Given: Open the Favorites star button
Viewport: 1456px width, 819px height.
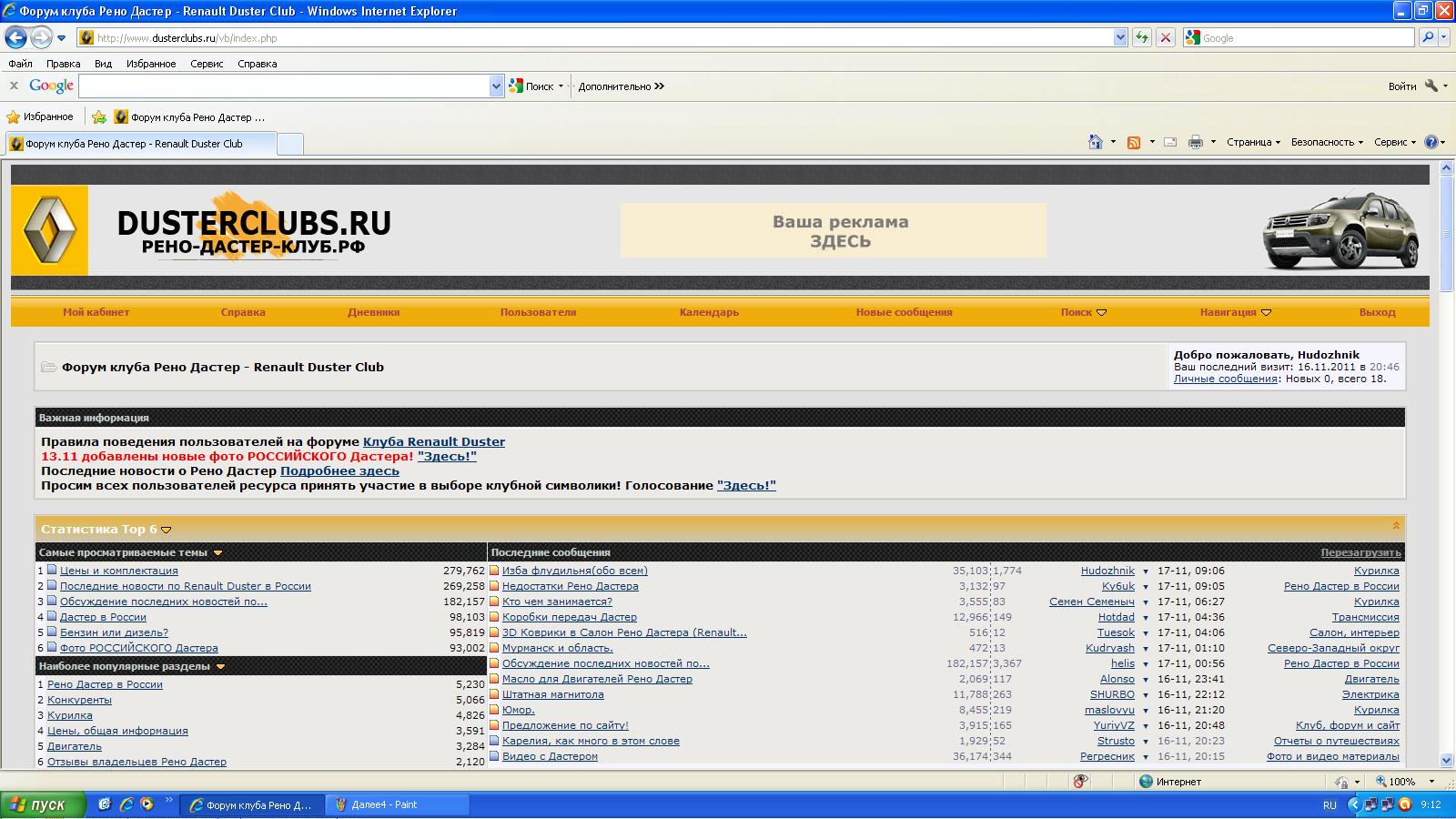Looking at the screenshot, I should (x=40, y=116).
